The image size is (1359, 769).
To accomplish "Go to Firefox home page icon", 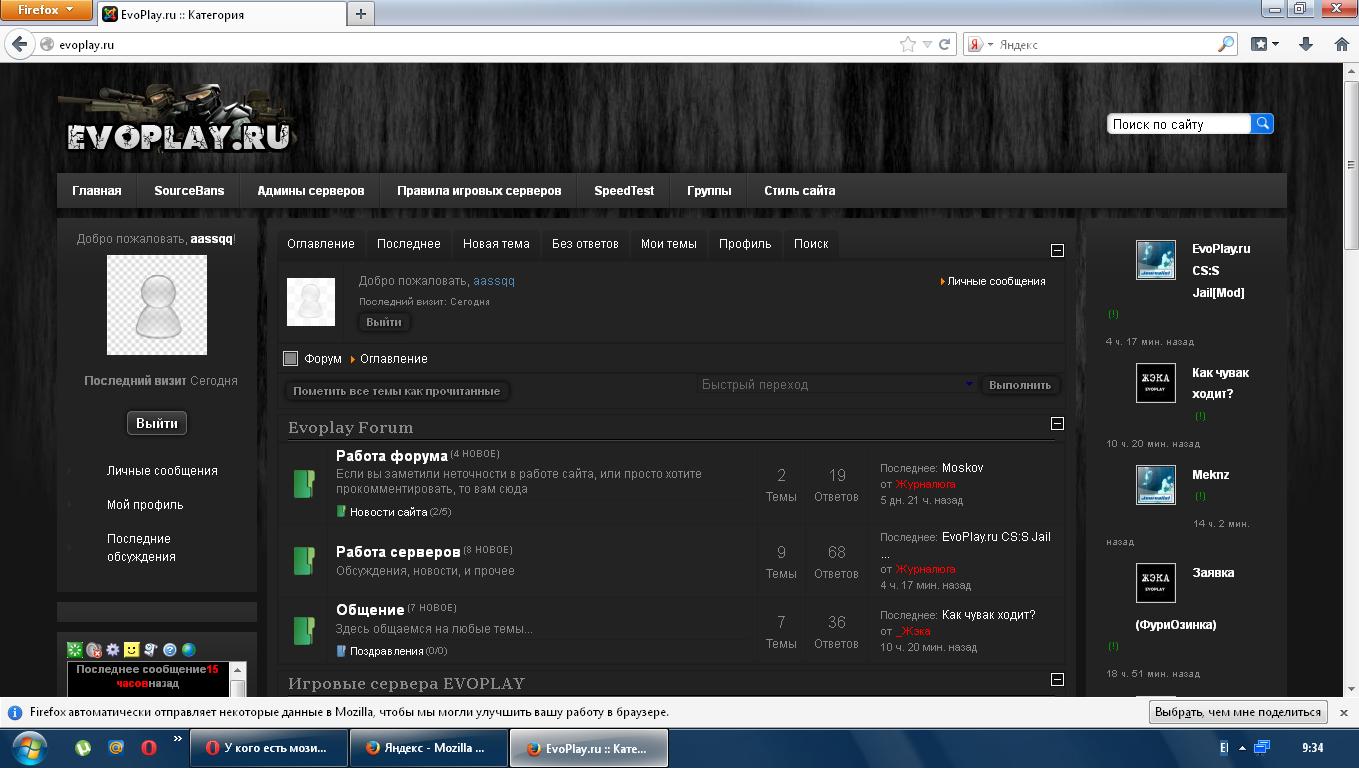I will click(x=1342, y=44).
